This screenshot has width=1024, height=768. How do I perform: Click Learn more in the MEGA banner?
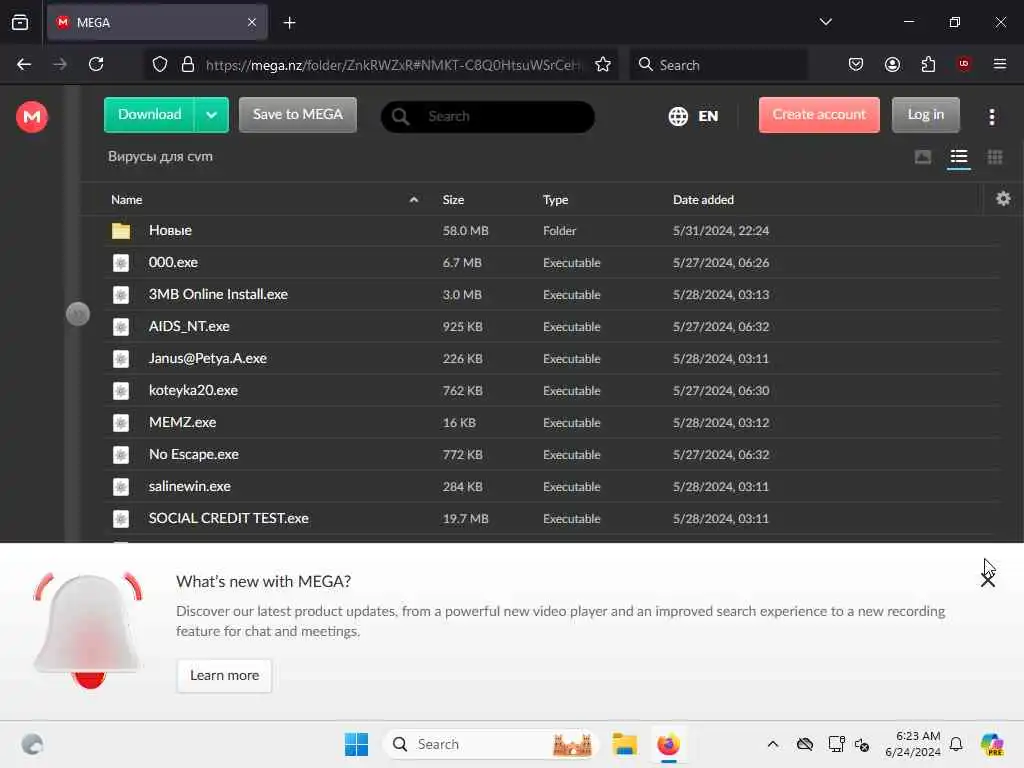coord(224,675)
